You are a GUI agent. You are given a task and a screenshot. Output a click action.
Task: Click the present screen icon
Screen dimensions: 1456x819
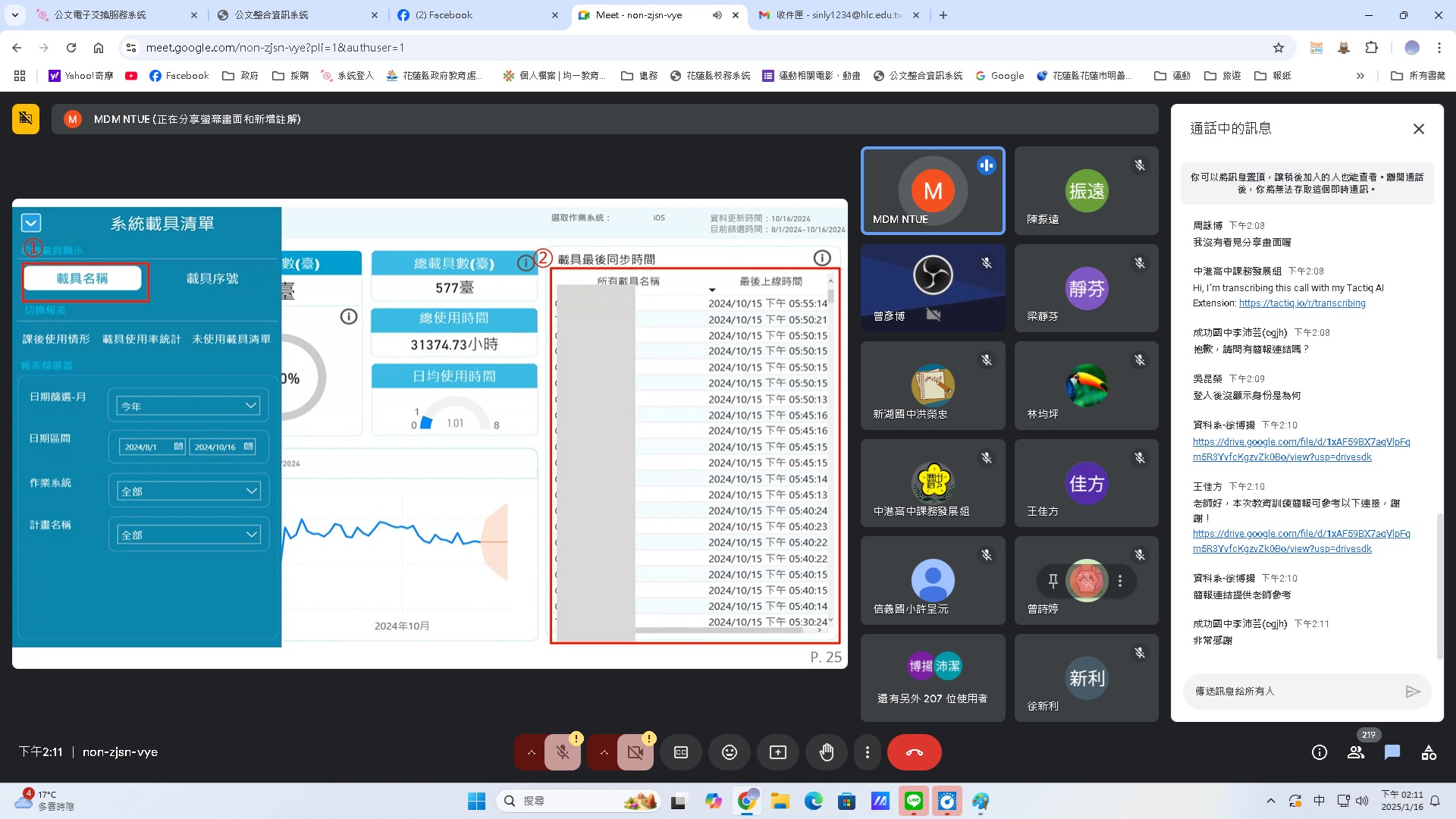tap(778, 752)
